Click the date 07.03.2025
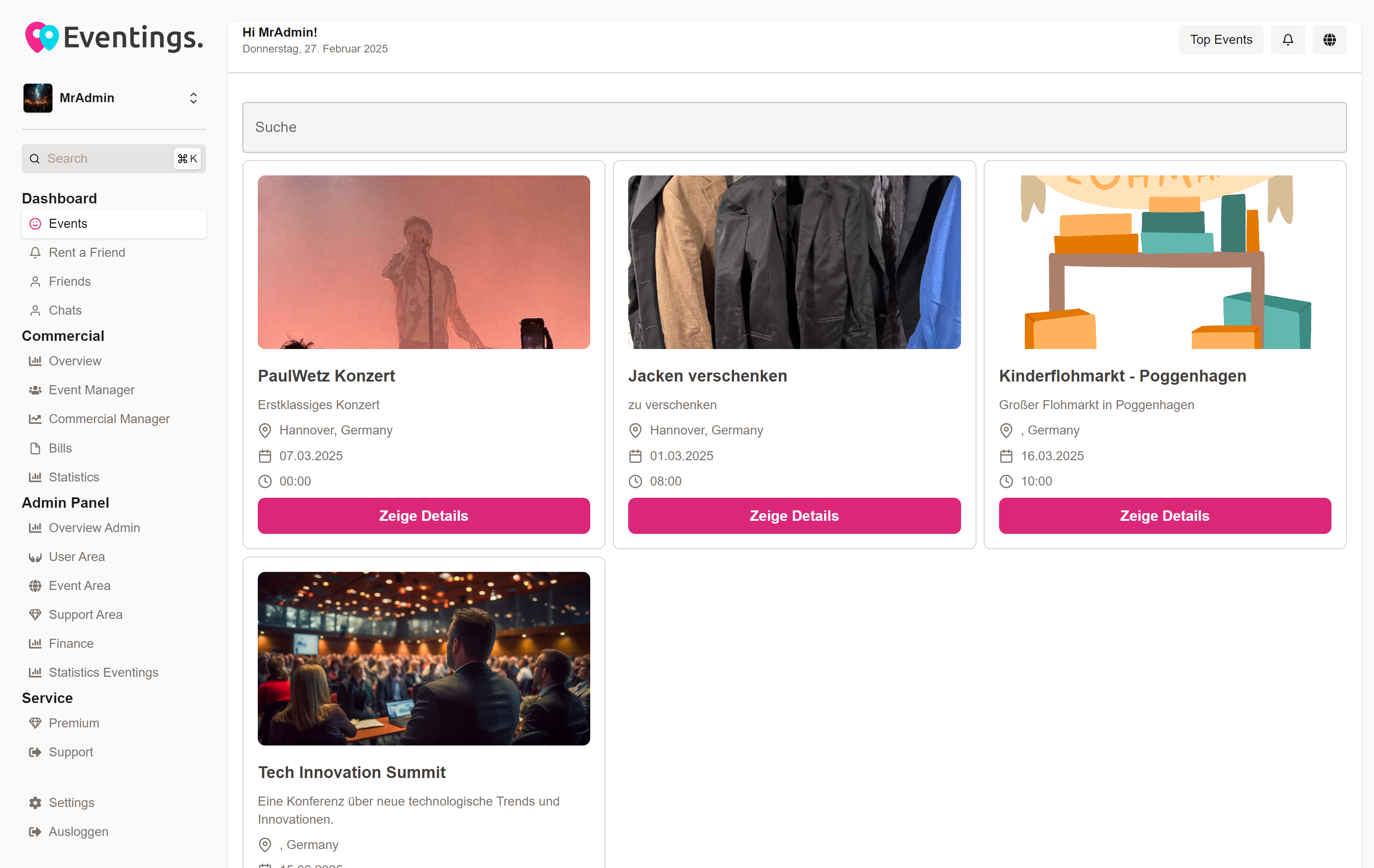 click(311, 456)
